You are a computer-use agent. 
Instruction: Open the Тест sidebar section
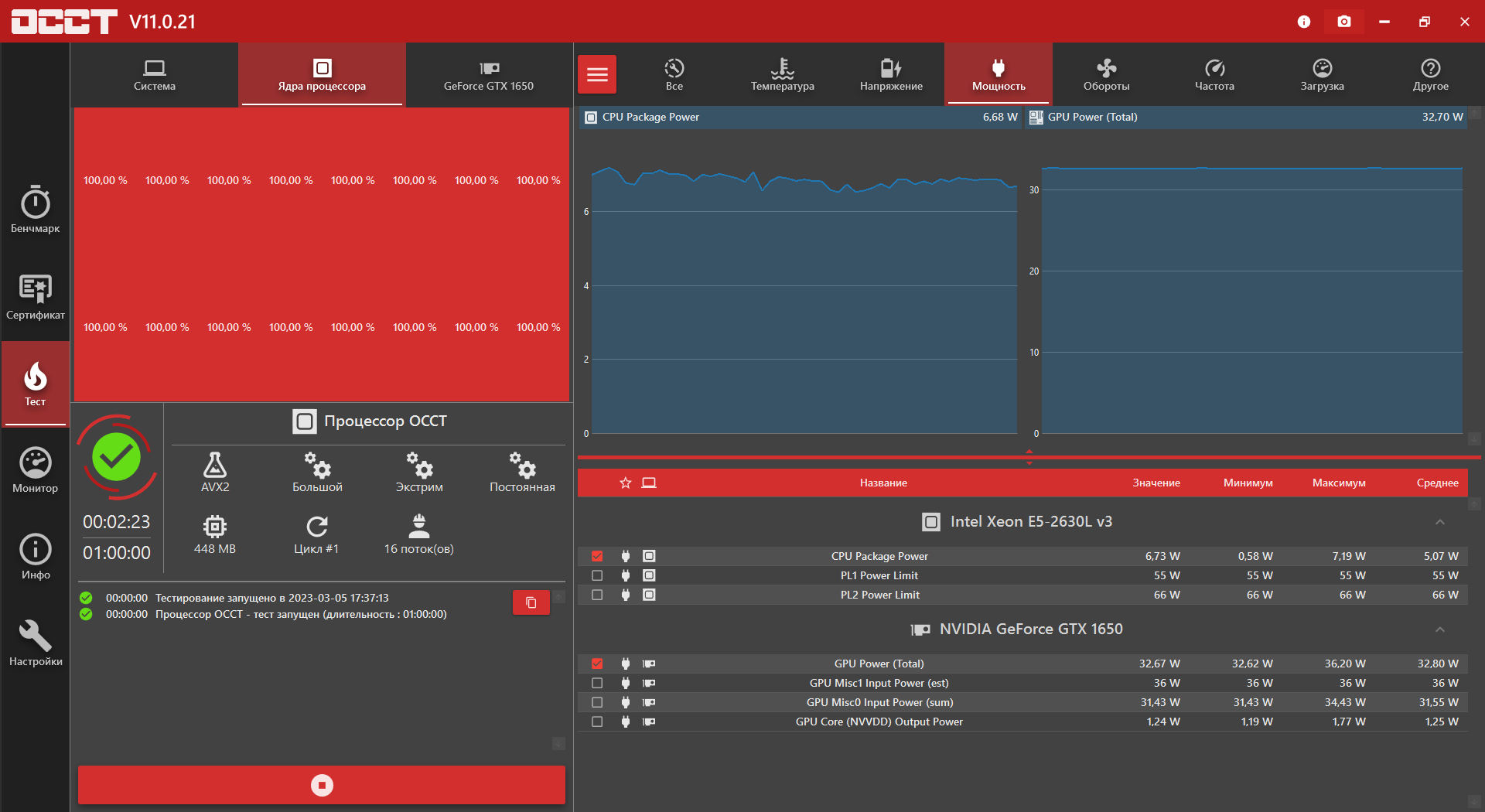(x=35, y=384)
